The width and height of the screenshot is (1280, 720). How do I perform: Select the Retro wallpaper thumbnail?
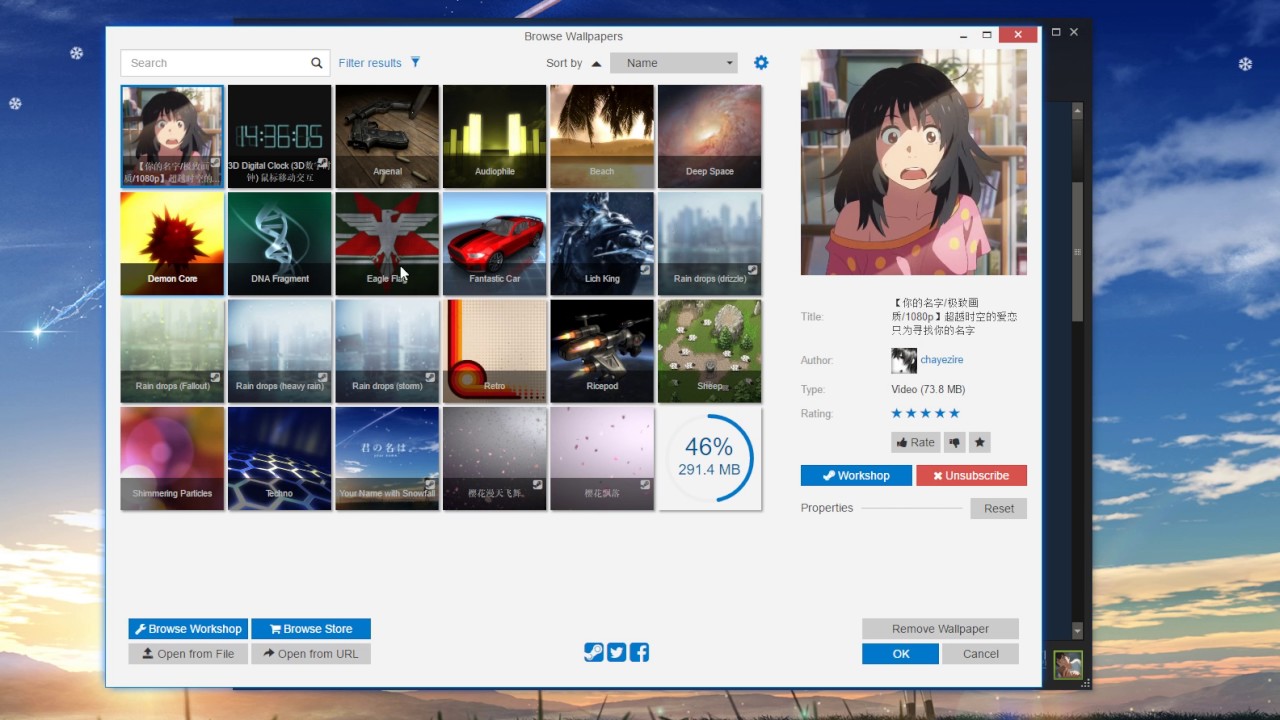click(494, 351)
